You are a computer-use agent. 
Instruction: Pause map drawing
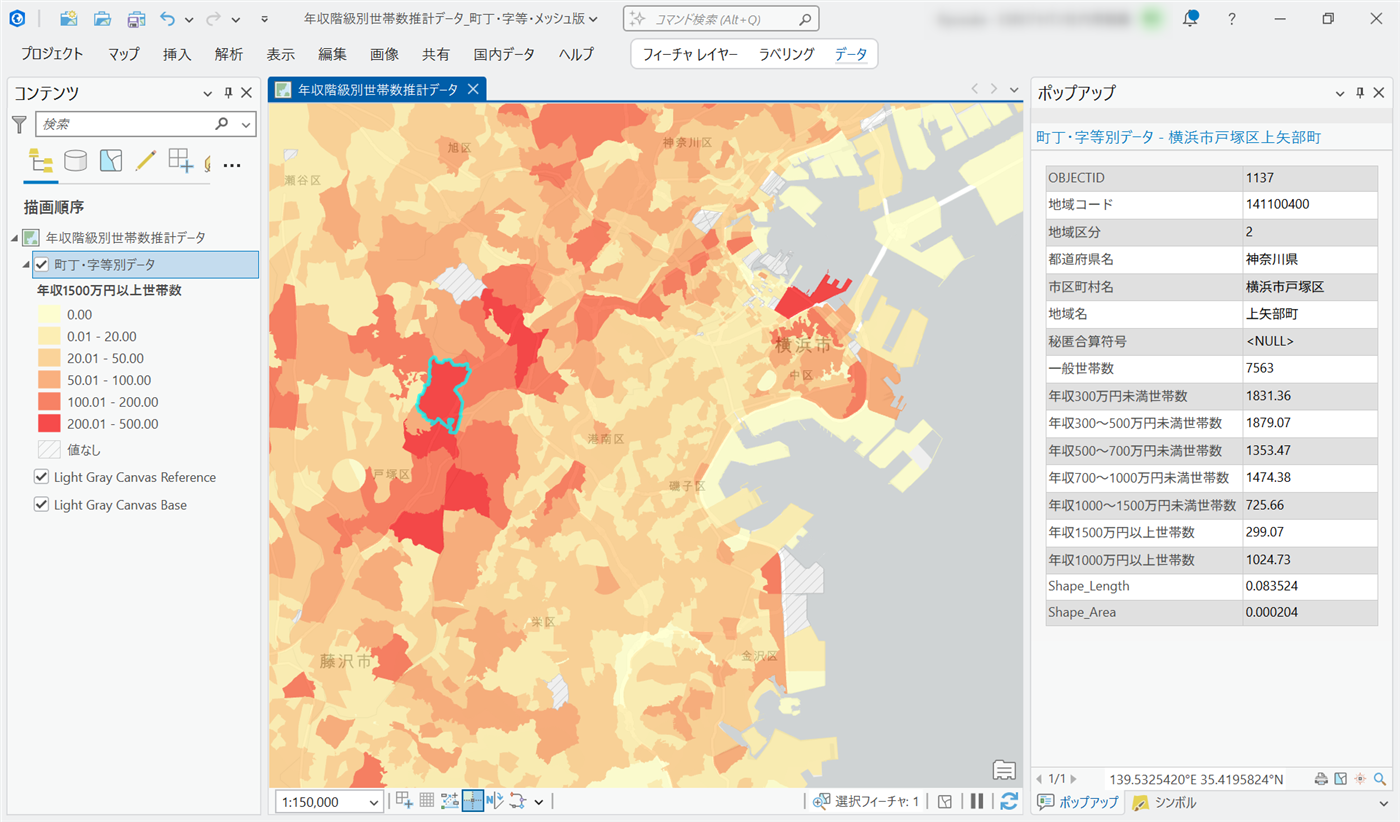[x=977, y=801]
